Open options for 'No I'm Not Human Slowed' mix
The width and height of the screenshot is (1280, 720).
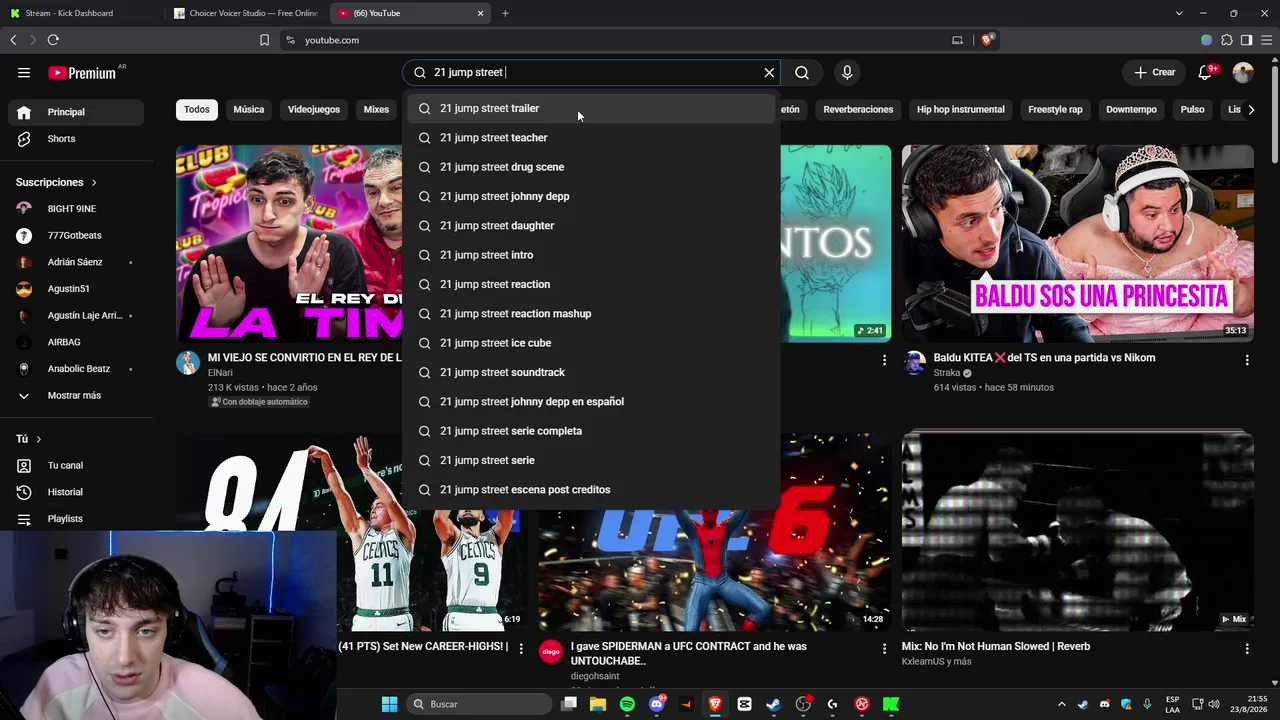point(1247,649)
